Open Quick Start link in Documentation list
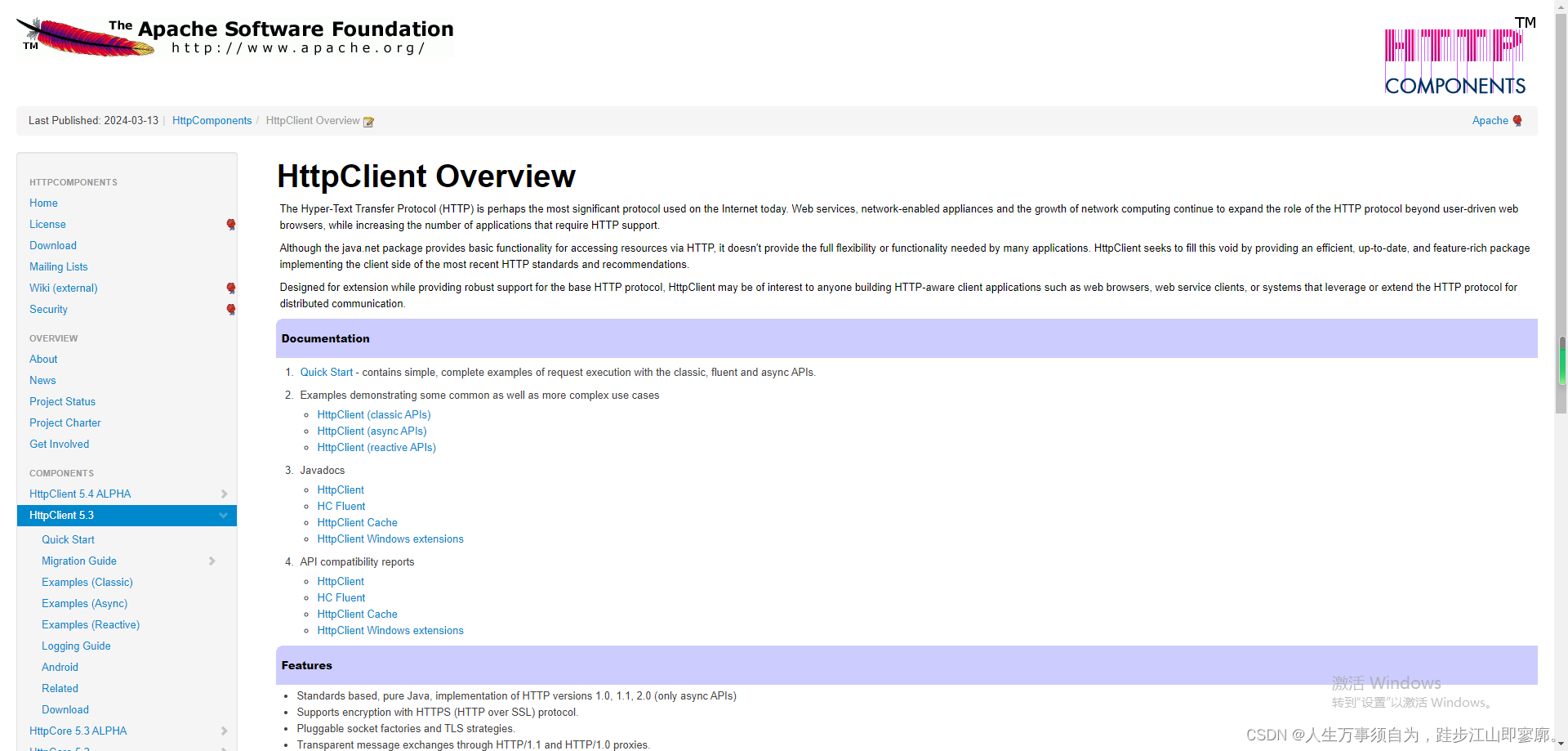 [327, 373]
